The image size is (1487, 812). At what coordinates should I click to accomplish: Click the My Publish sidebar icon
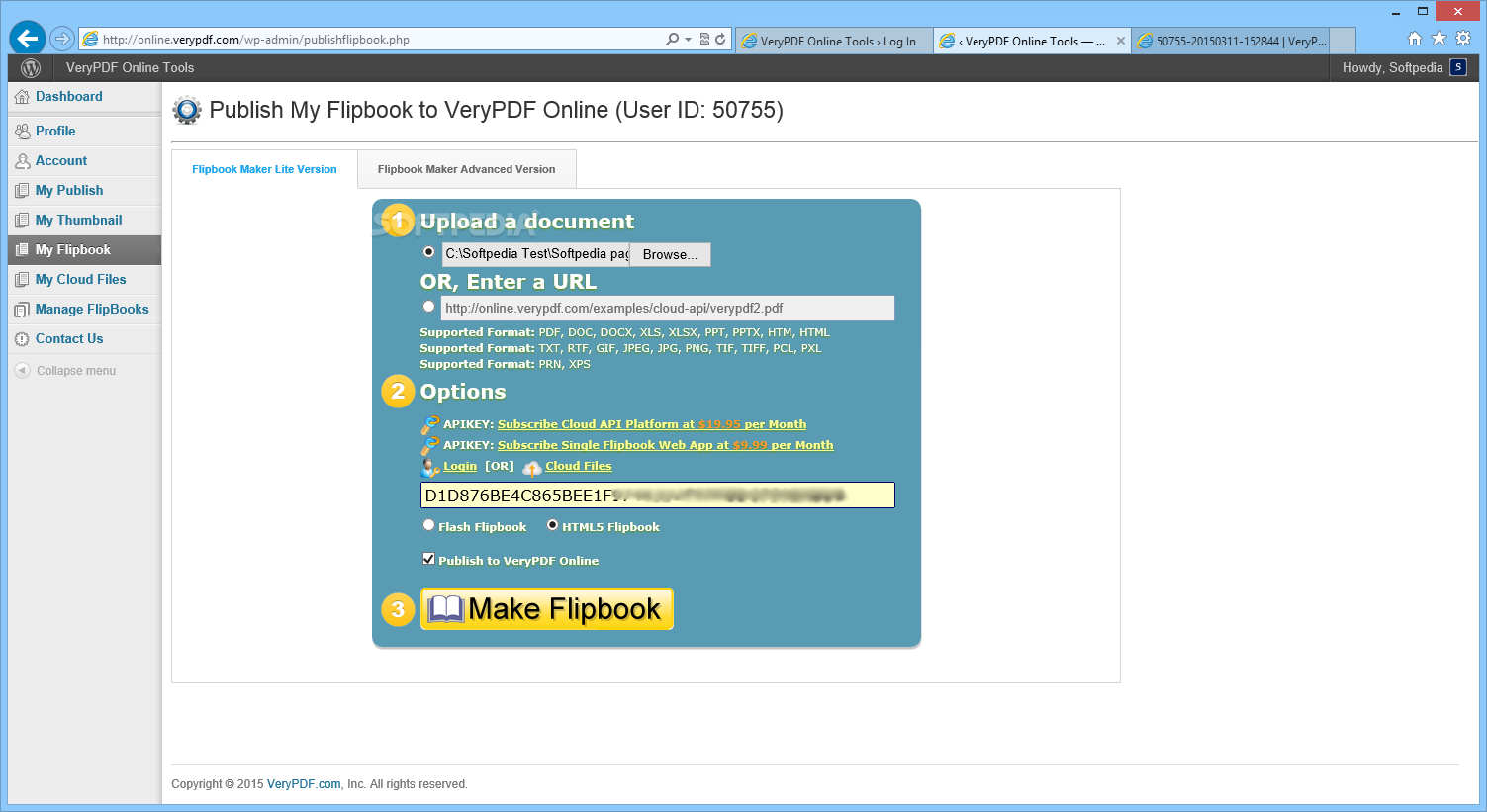[x=22, y=191]
